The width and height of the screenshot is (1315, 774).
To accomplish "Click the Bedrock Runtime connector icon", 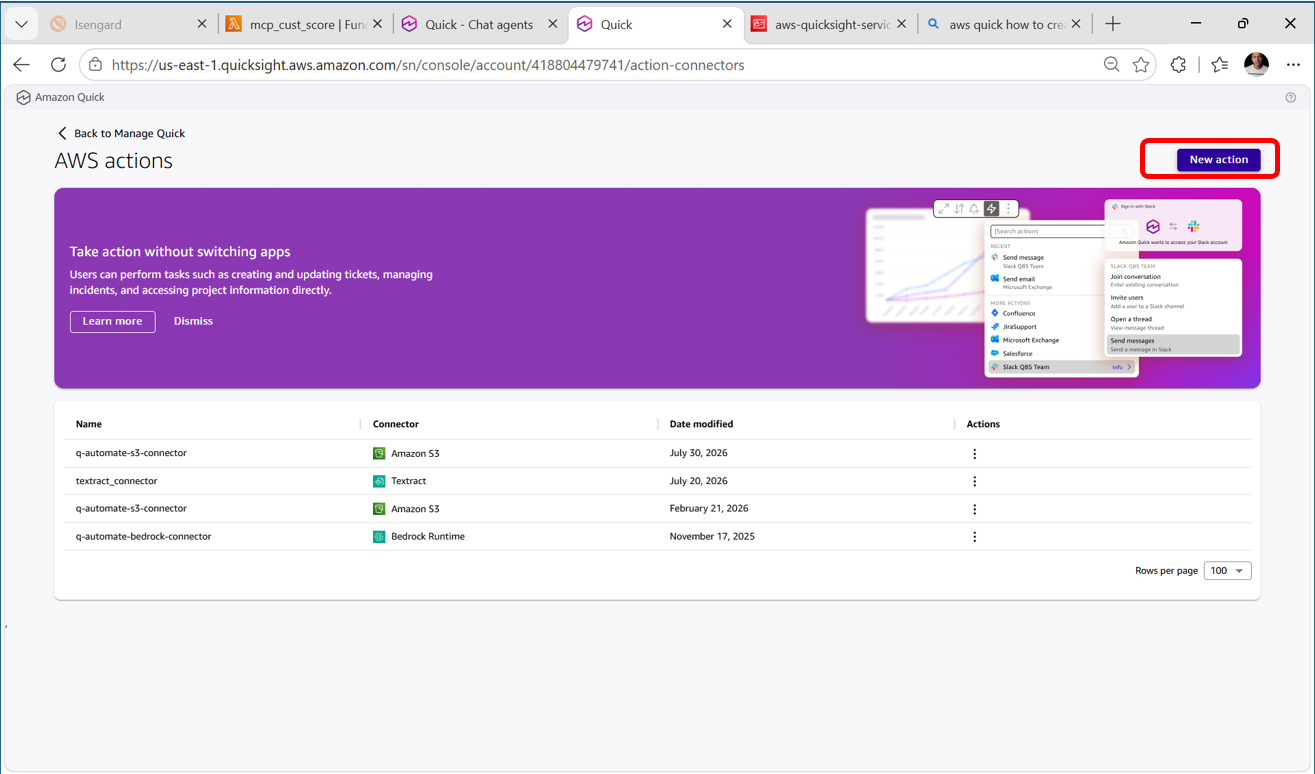I will (379, 537).
